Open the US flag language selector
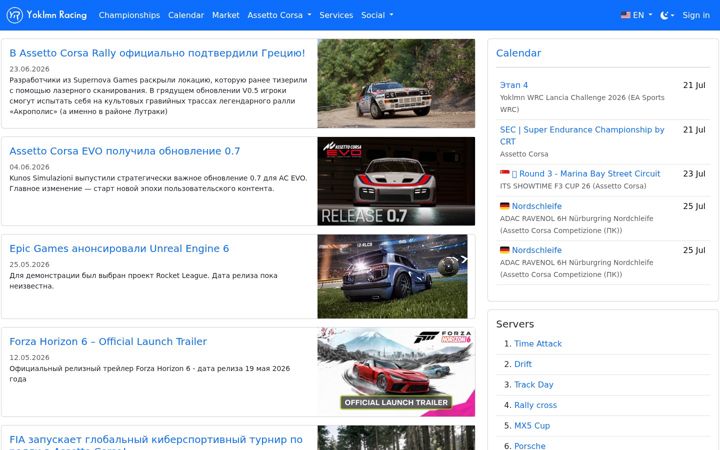This screenshot has width=720, height=450. pos(625,15)
